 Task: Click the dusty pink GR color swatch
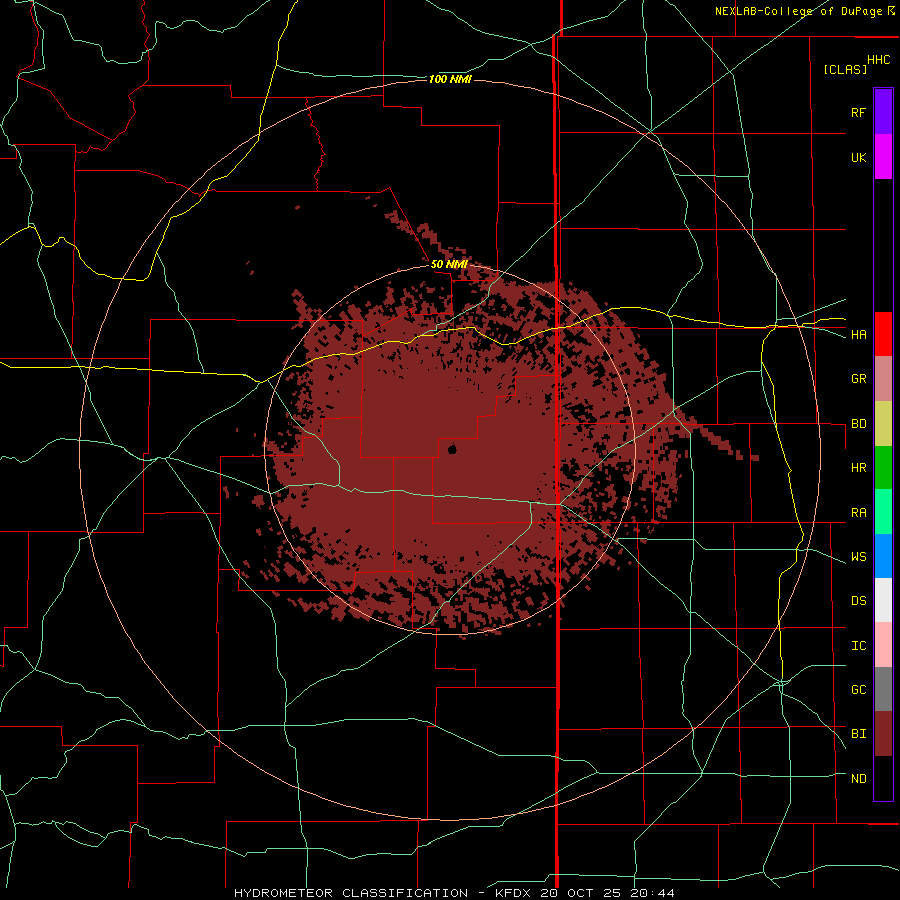(x=883, y=379)
